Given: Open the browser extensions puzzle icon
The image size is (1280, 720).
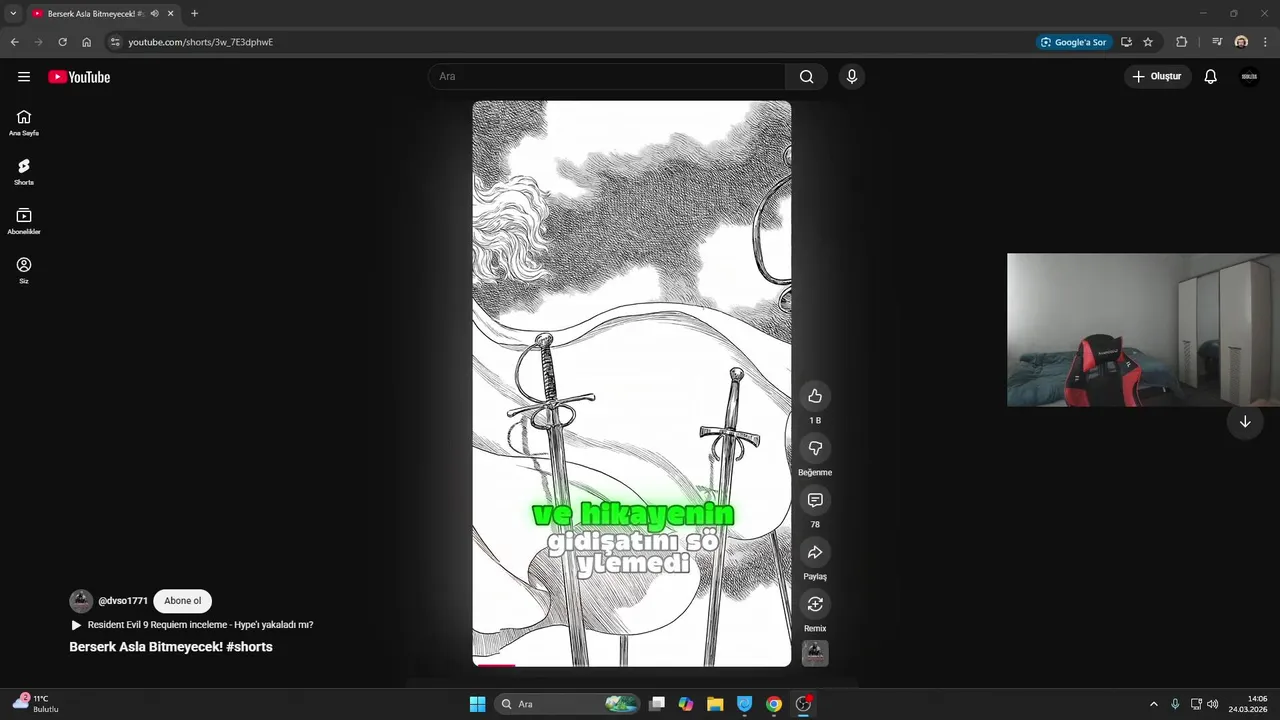Looking at the screenshot, I should [x=1181, y=42].
